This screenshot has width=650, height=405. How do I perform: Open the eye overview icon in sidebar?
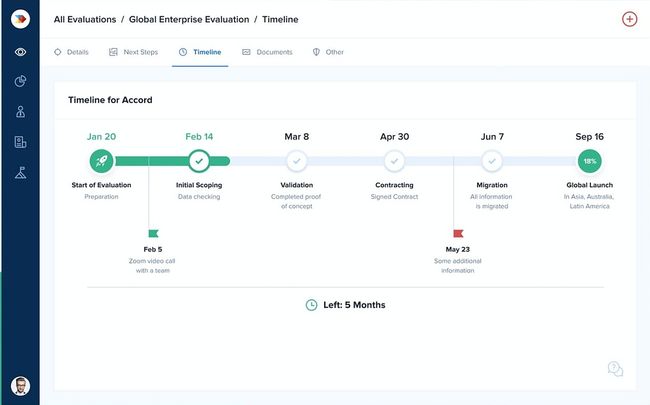(x=20, y=52)
